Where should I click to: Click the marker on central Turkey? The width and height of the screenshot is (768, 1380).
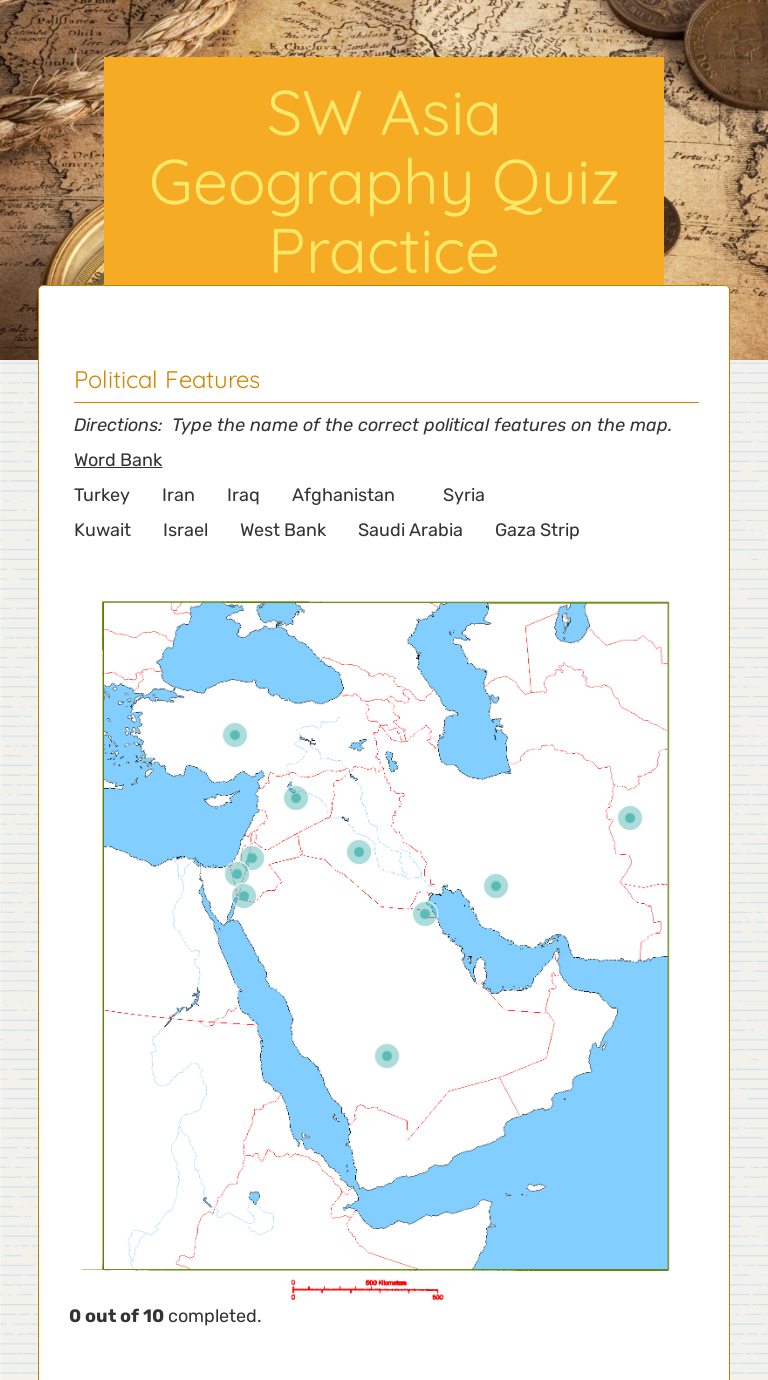(235, 734)
